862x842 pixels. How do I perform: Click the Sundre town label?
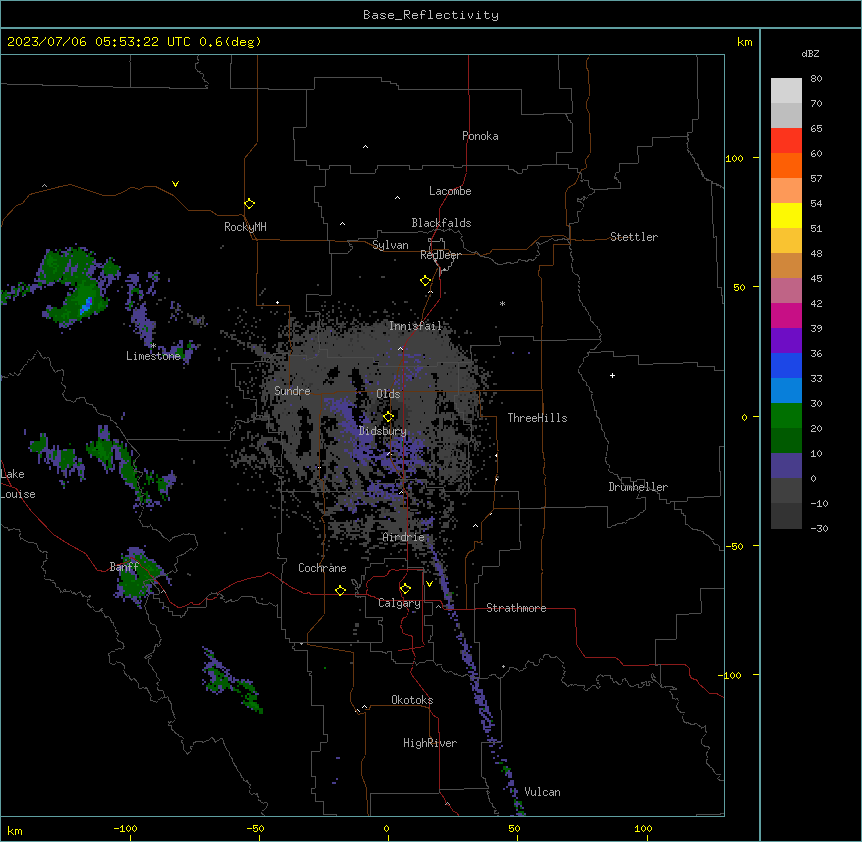pyautogui.click(x=292, y=391)
